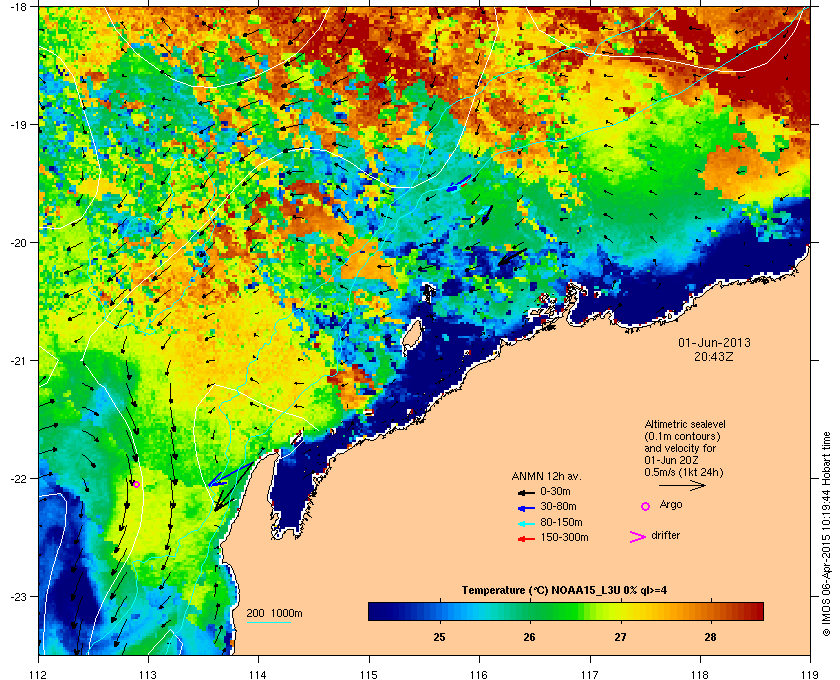The height and width of the screenshot is (680, 840).
Task: Click the blue 30-80m legend arrow
Action: pos(526,508)
